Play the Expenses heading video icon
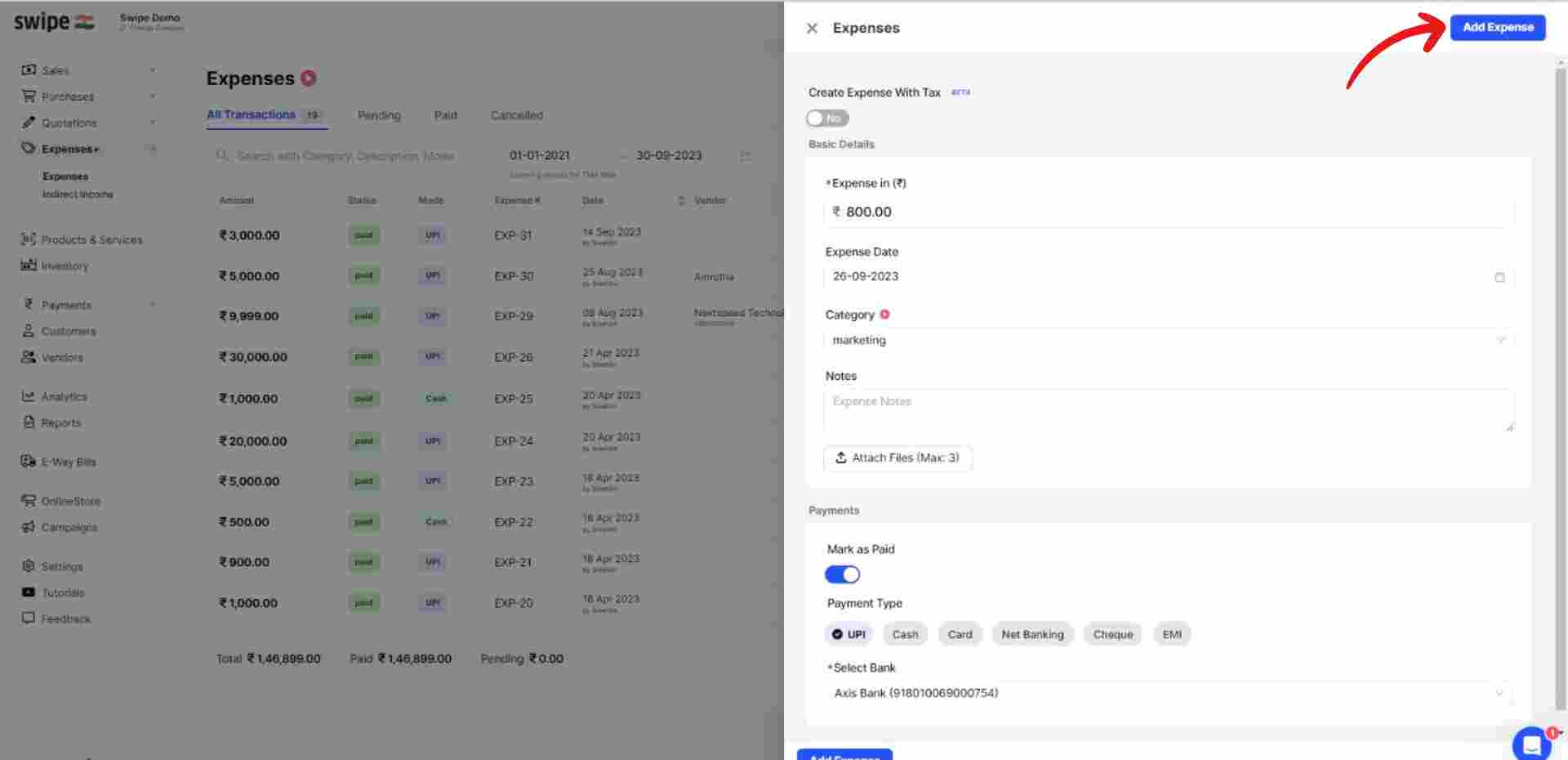The image size is (1568, 760). [x=309, y=78]
